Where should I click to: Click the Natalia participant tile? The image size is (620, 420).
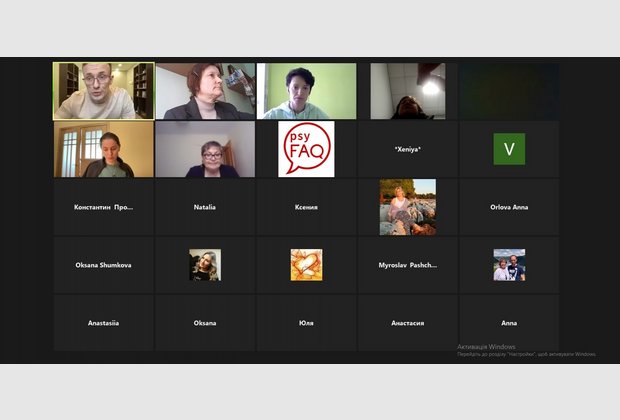point(205,207)
